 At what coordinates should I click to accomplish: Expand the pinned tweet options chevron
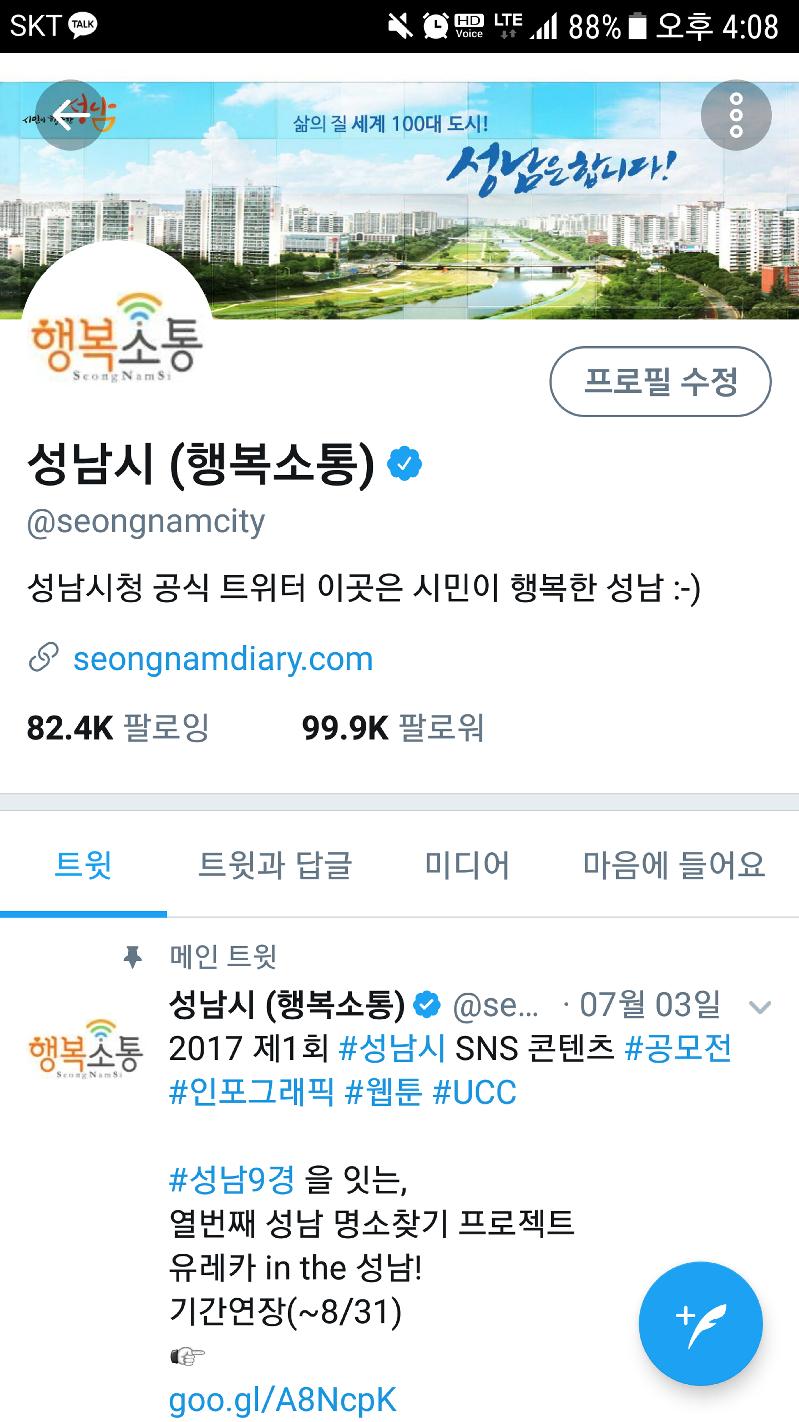tap(760, 1007)
